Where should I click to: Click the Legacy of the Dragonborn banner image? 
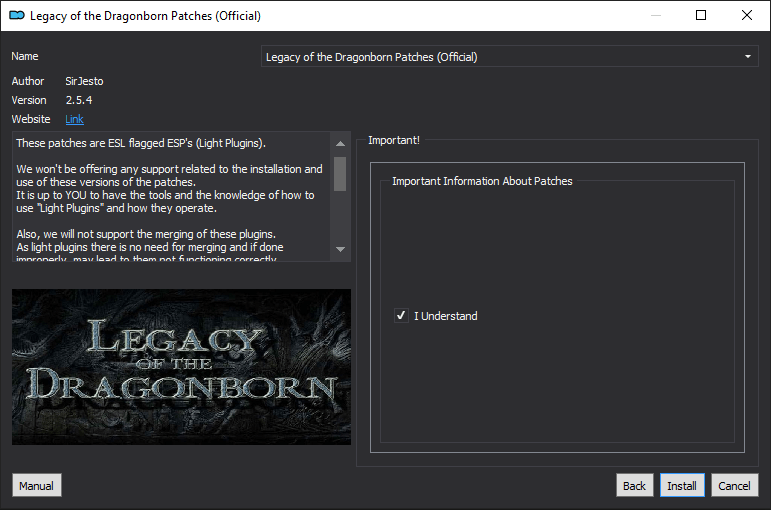pos(181,367)
